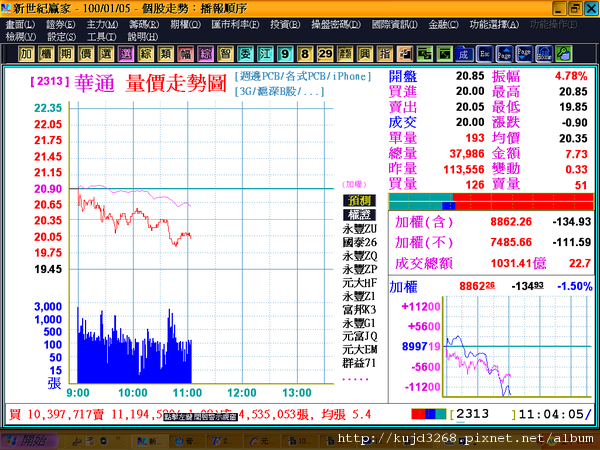The image size is (600, 450).
Task: Open the 國際資訊(I) menu
Action: tap(395, 24)
